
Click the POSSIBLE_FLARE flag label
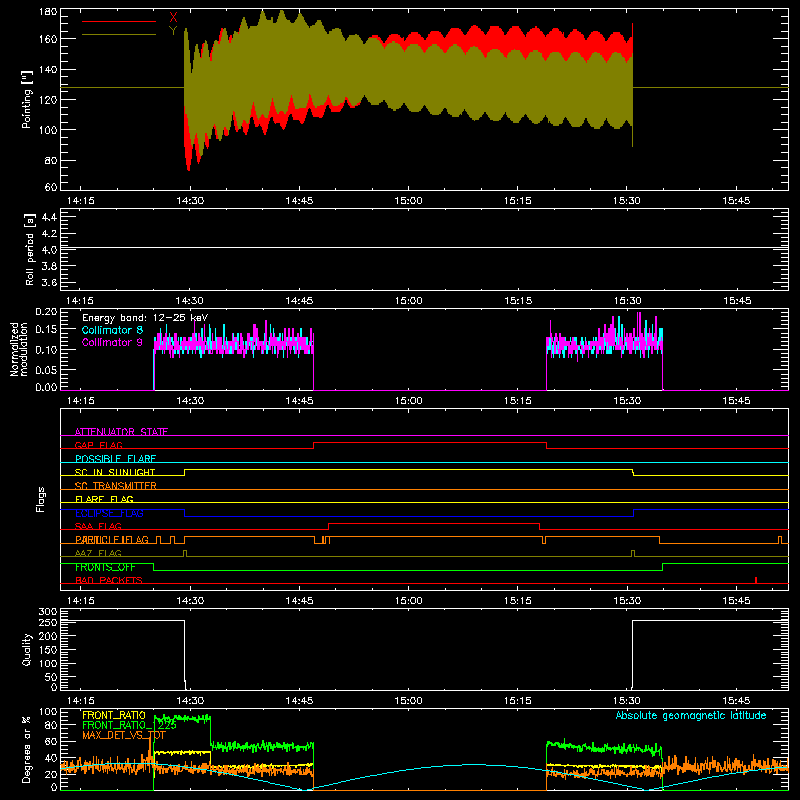(x=115, y=459)
